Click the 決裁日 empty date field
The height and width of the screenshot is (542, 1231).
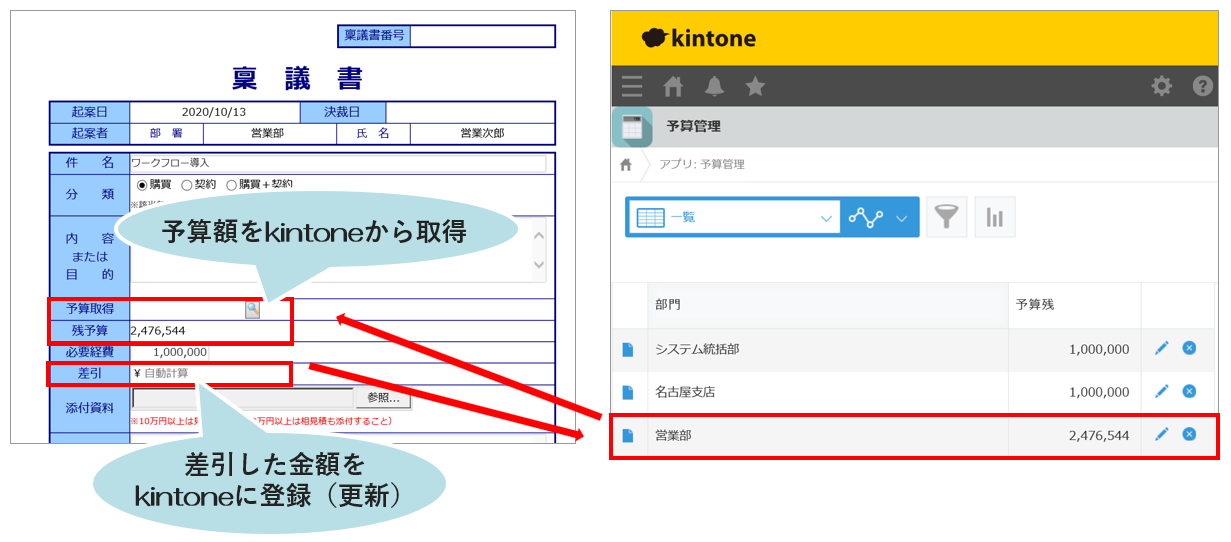coord(469,112)
